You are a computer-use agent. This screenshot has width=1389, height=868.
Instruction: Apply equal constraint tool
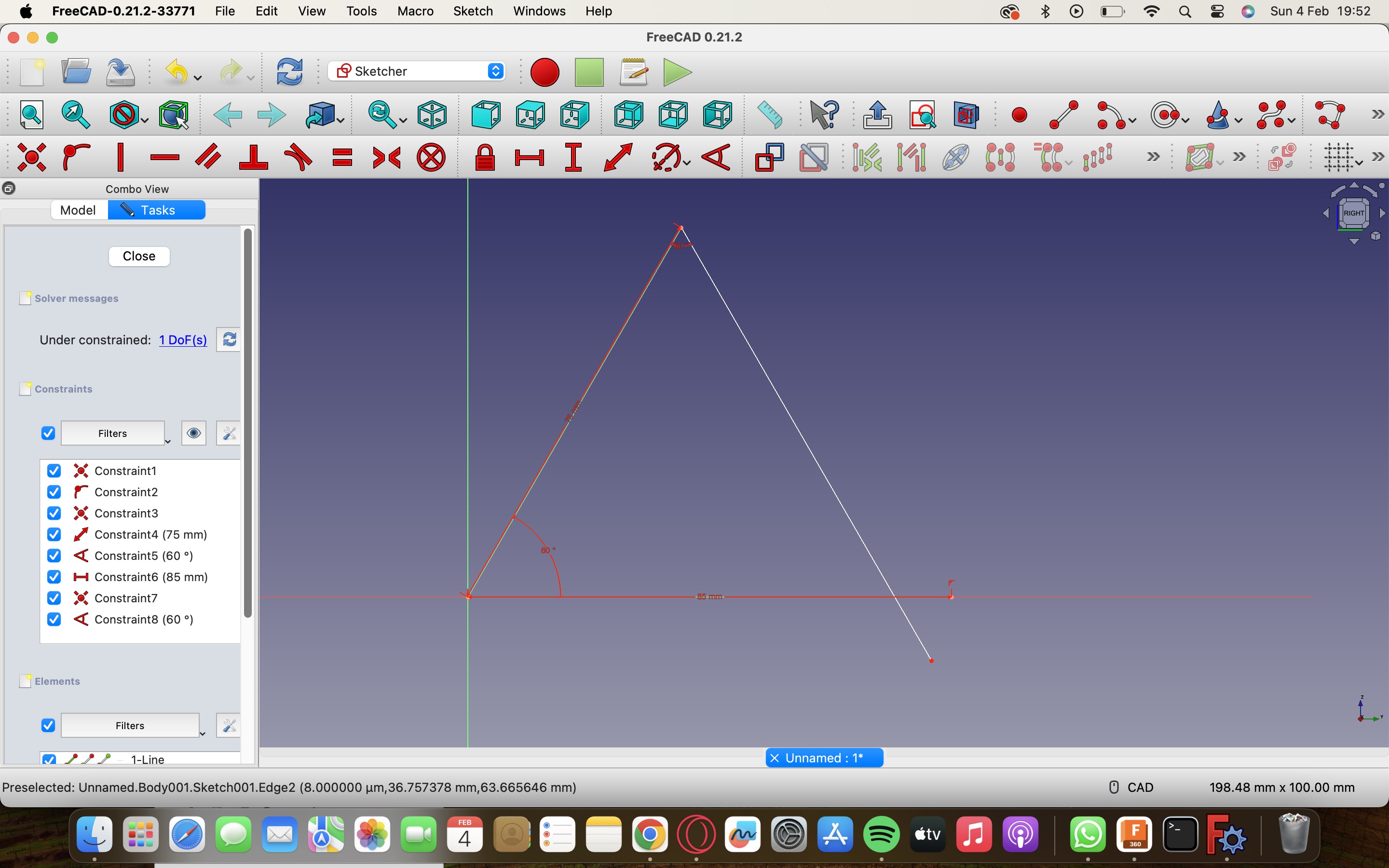pos(342,157)
